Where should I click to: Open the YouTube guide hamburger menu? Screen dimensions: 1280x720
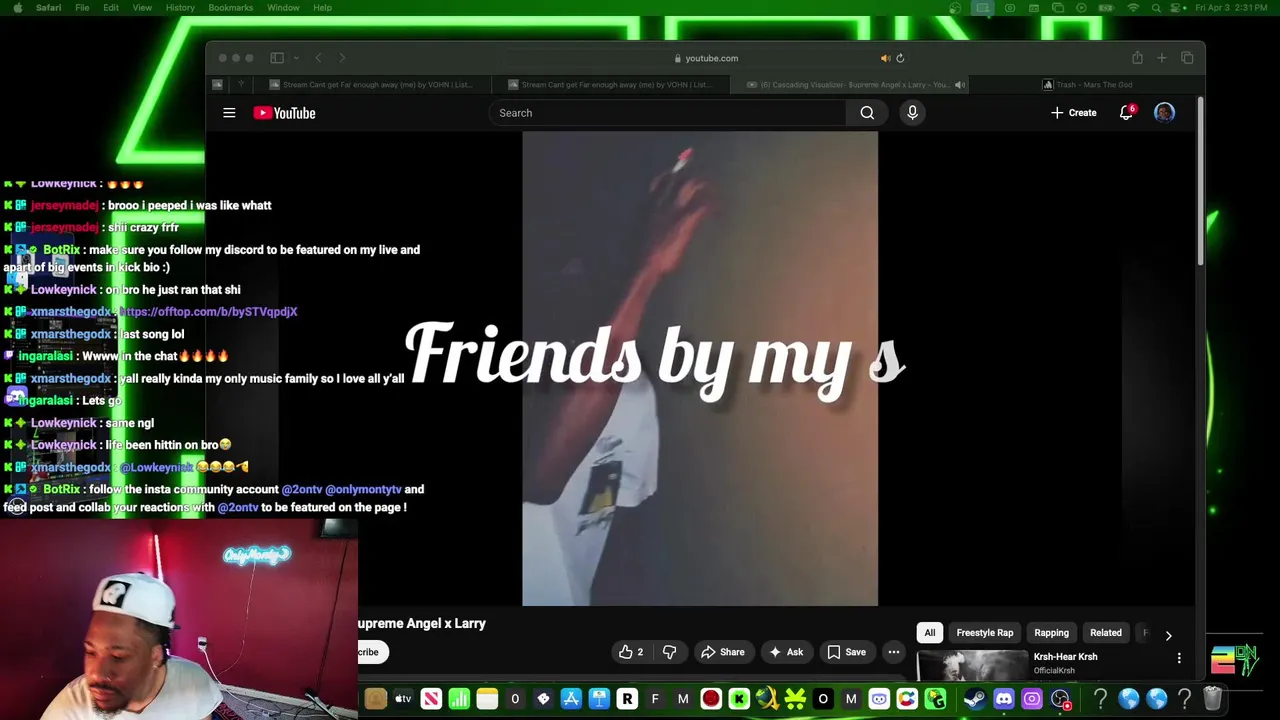click(x=229, y=113)
